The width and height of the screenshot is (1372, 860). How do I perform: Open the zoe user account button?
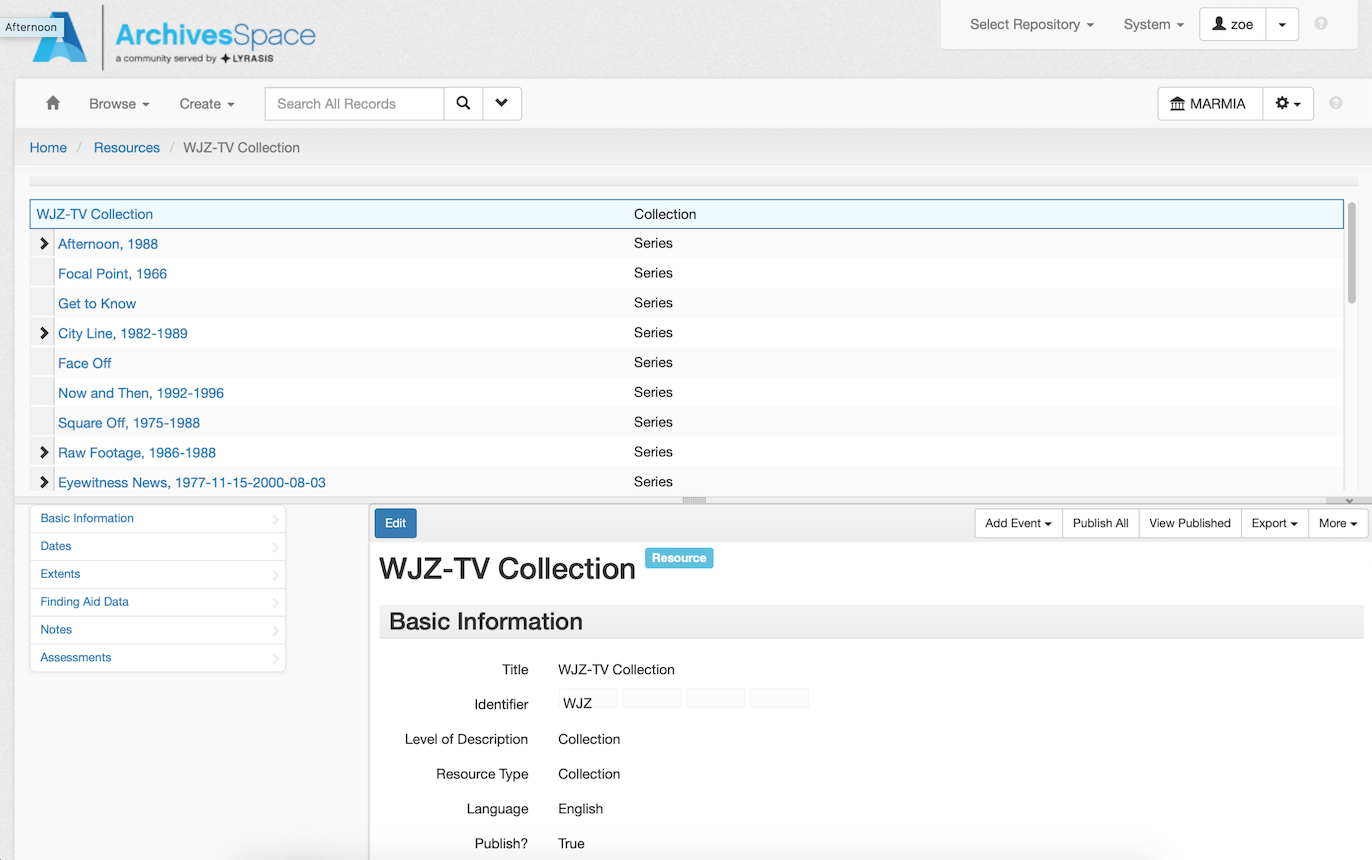[1232, 24]
